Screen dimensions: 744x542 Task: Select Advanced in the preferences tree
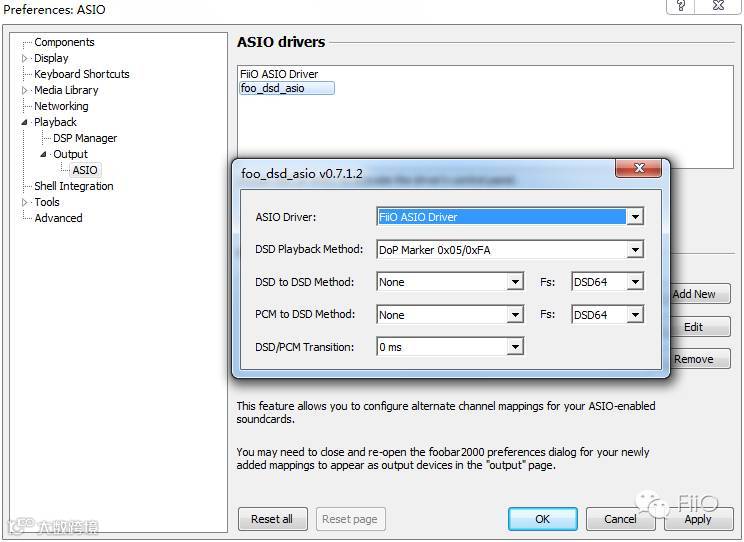click(58, 218)
